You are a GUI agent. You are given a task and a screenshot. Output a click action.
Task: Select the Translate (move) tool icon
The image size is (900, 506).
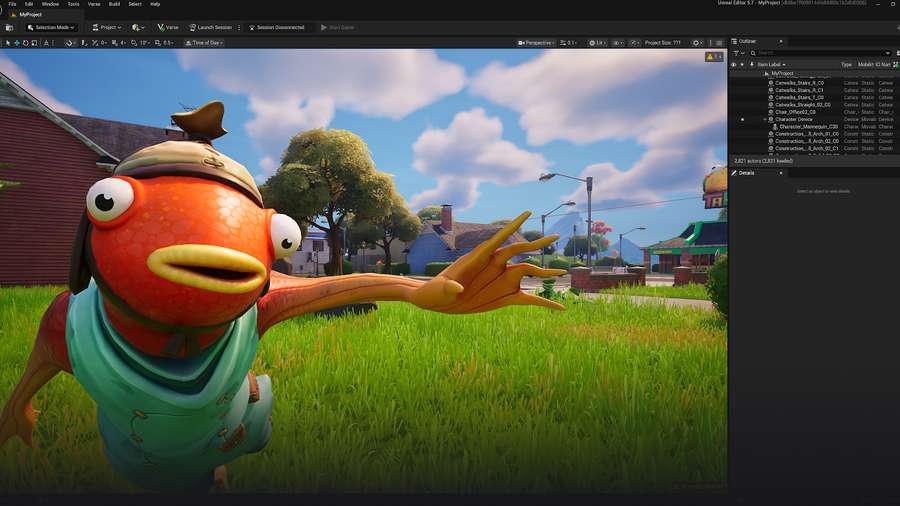(18, 43)
